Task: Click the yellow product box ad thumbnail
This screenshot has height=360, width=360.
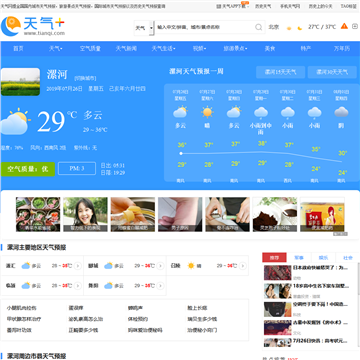Action: 322,214
